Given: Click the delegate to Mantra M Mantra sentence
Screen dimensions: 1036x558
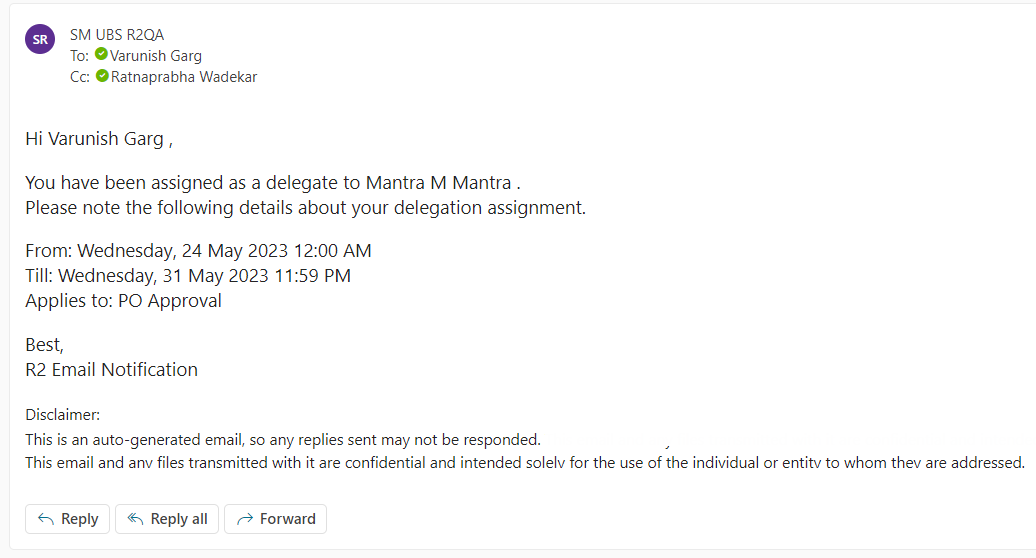Looking at the screenshot, I should [x=273, y=183].
